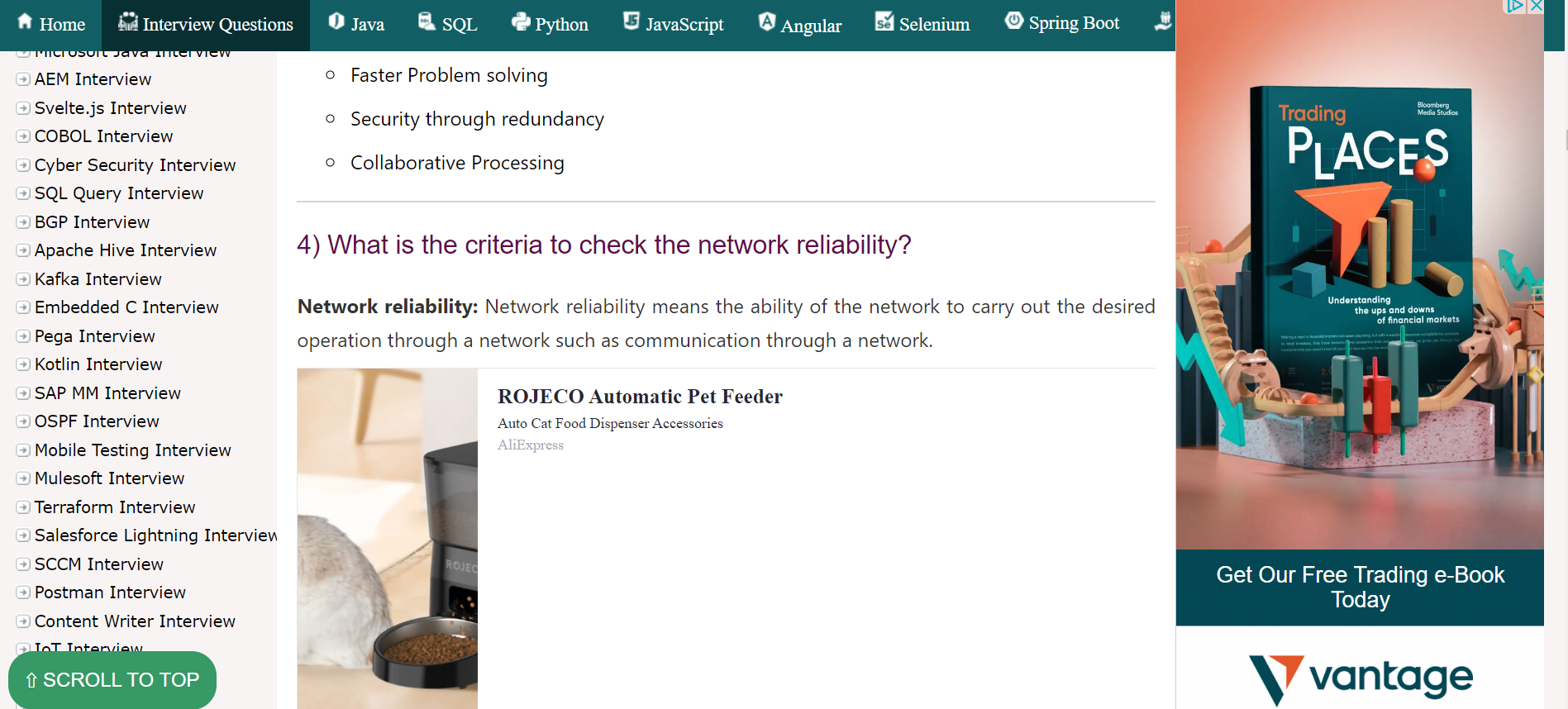The width and height of the screenshot is (1568, 709).
Task: Click the Java icon in navbar
Action: [336, 22]
